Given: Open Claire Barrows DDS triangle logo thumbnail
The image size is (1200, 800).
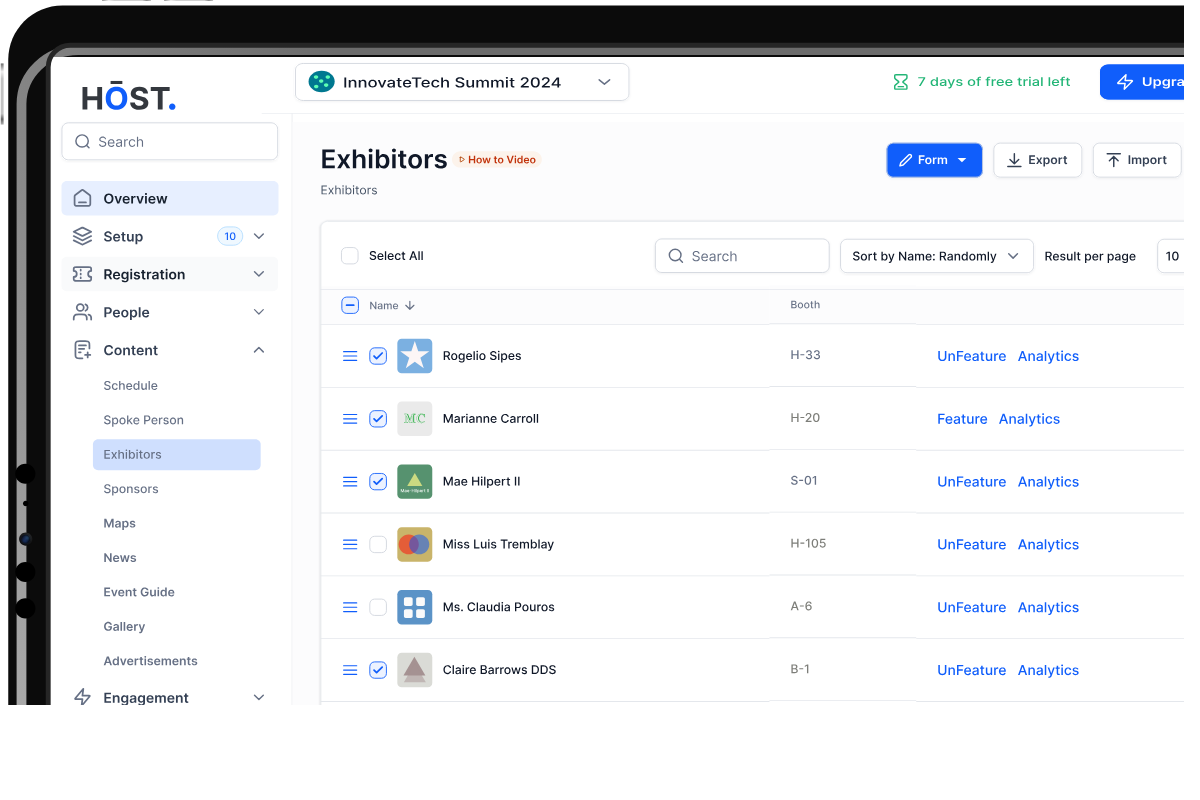Looking at the screenshot, I should point(415,670).
